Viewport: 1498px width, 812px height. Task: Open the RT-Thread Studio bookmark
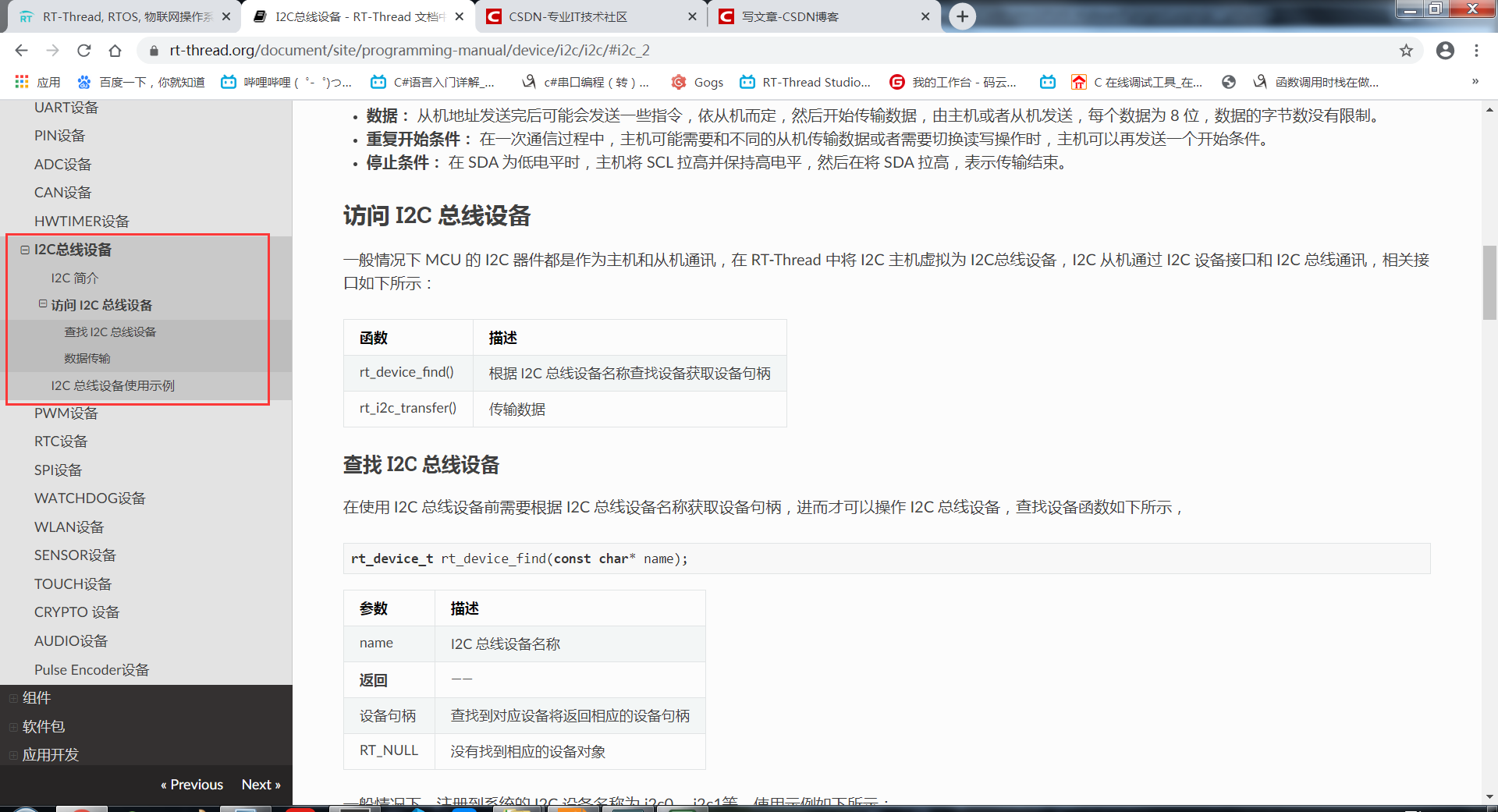(805, 82)
